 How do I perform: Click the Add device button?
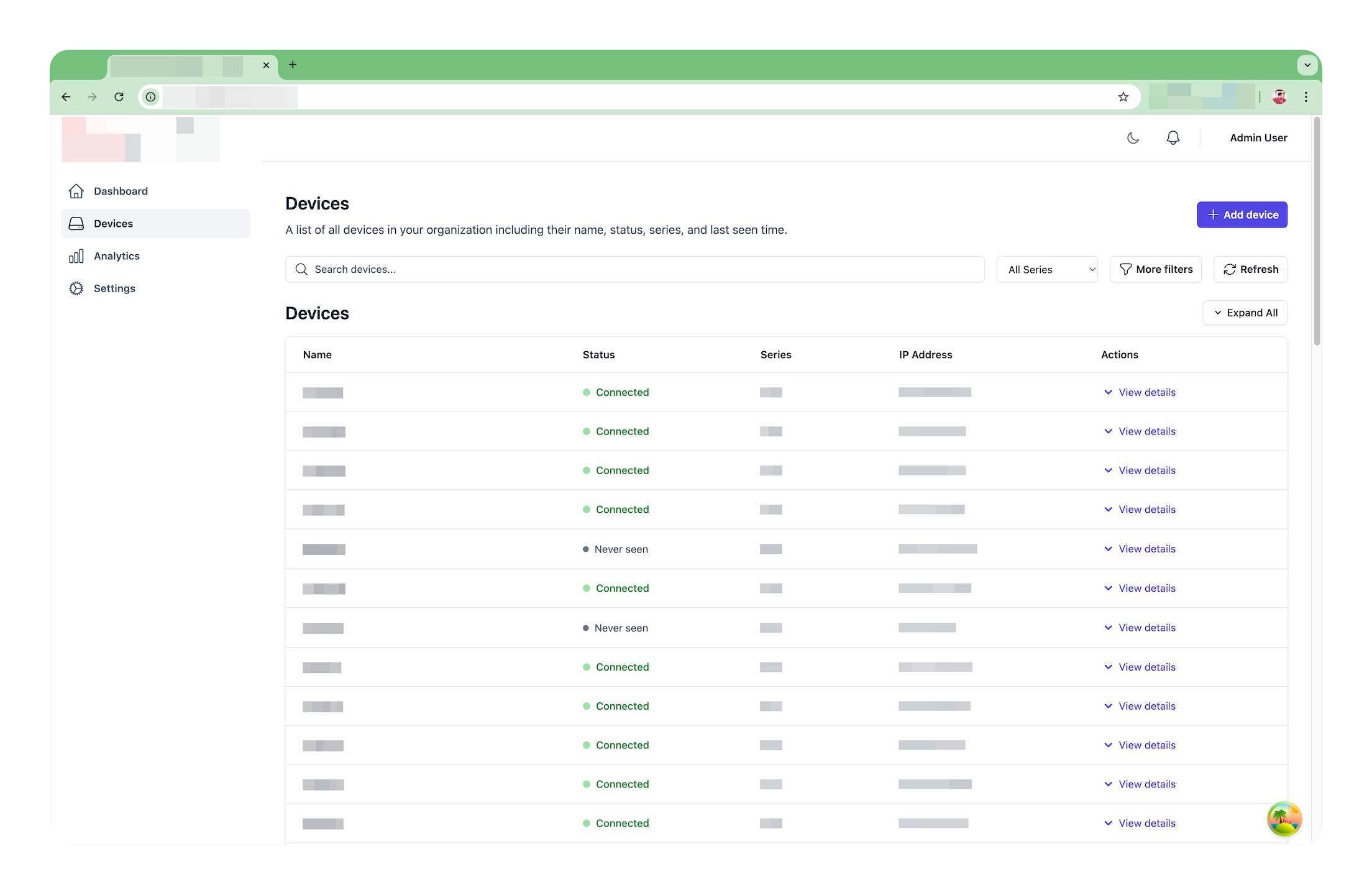(x=1242, y=214)
